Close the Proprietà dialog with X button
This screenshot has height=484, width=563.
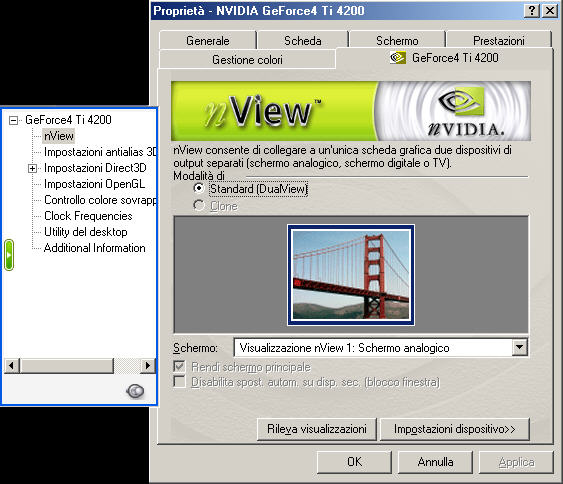coord(550,11)
